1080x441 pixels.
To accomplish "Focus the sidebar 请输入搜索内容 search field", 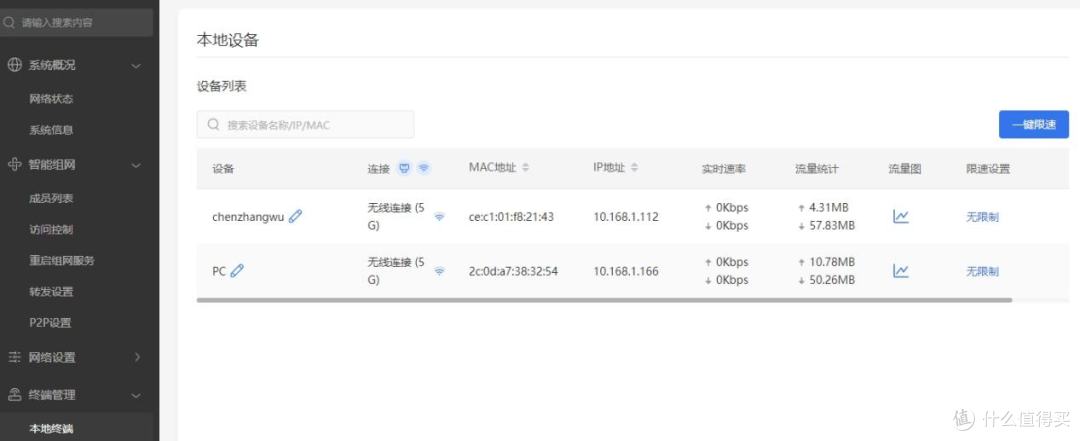I will pyautogui.click(x=76, y=22).
